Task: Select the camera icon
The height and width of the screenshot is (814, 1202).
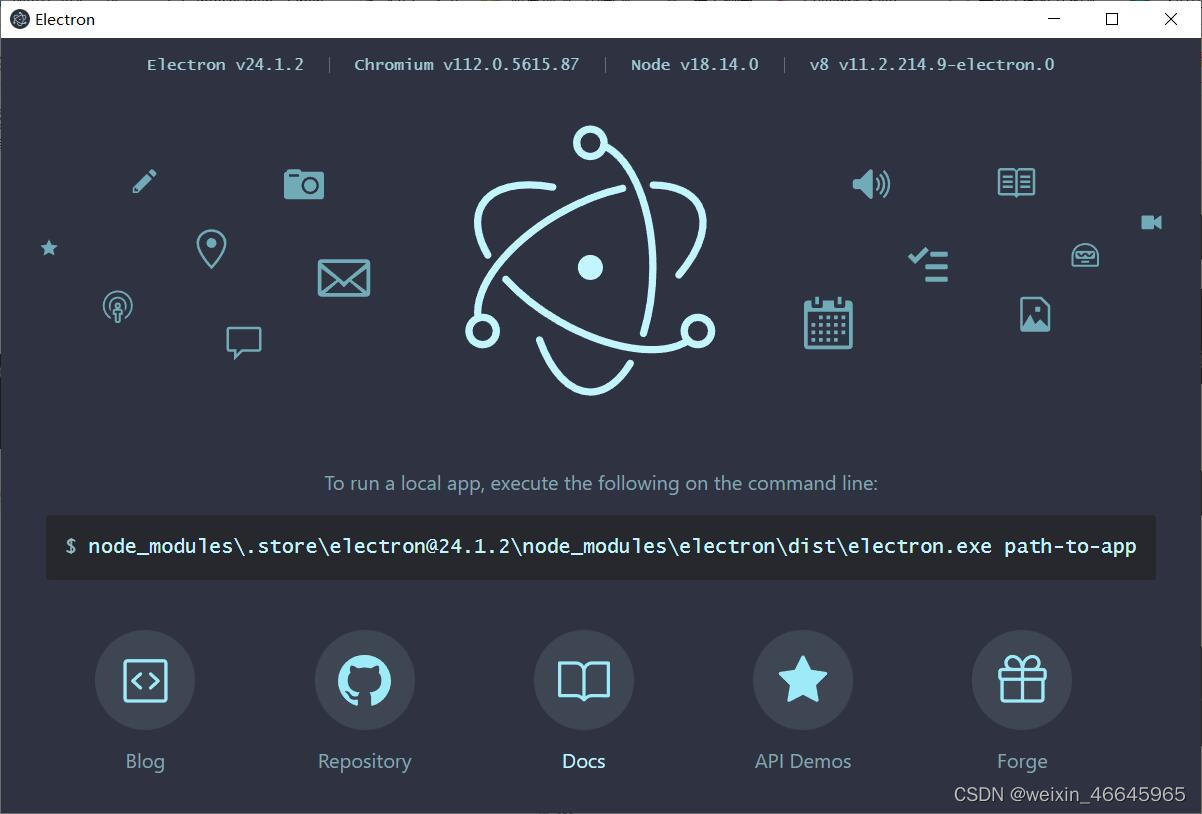Action: (303, 184)
